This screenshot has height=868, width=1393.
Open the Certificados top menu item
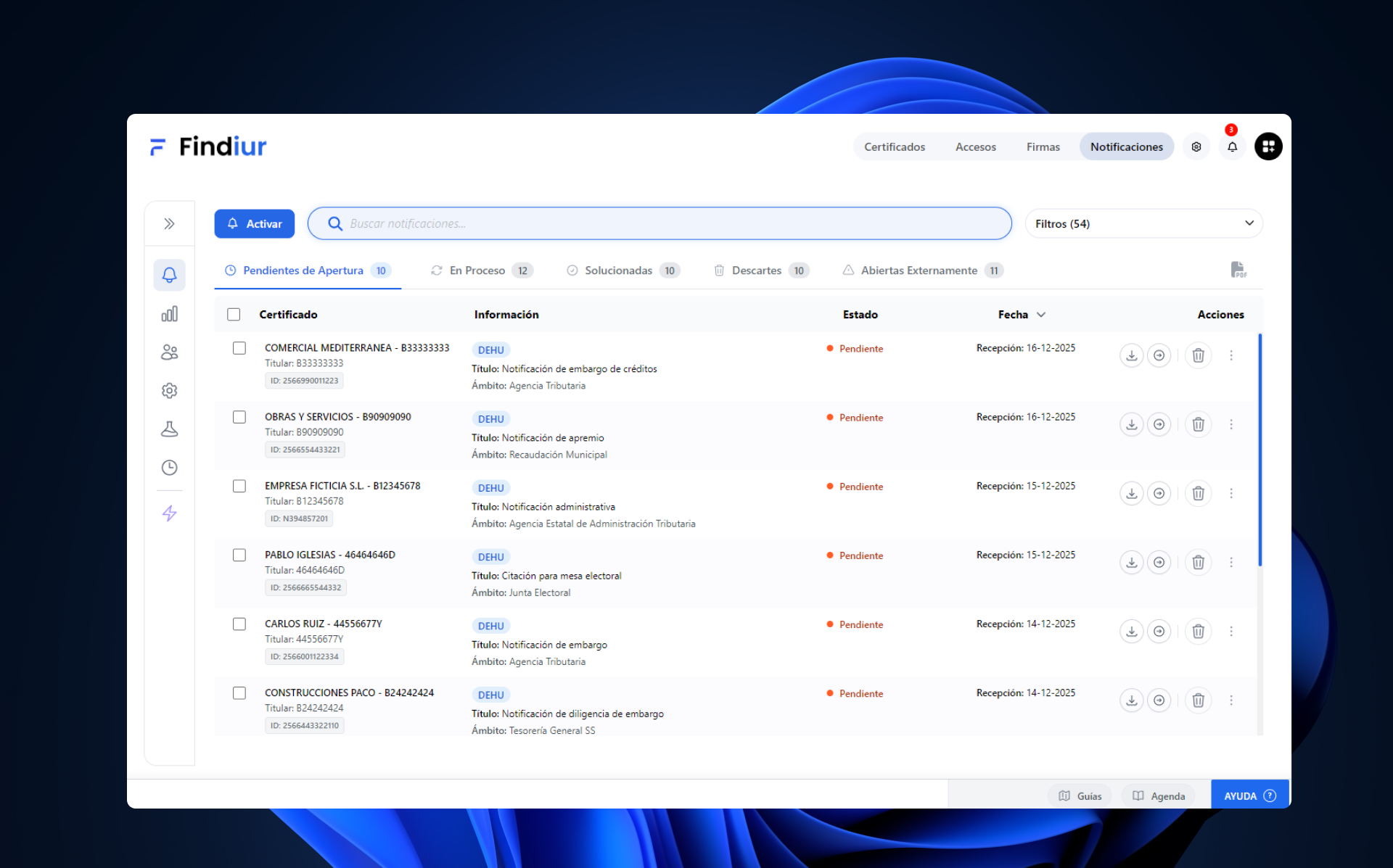(894, 146)
